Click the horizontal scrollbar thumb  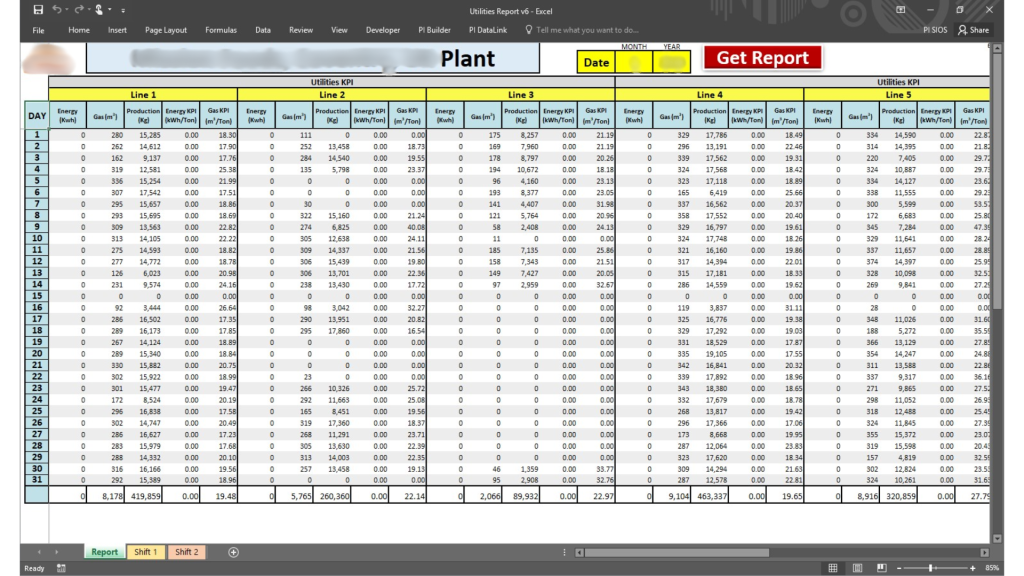coord(677,552)
